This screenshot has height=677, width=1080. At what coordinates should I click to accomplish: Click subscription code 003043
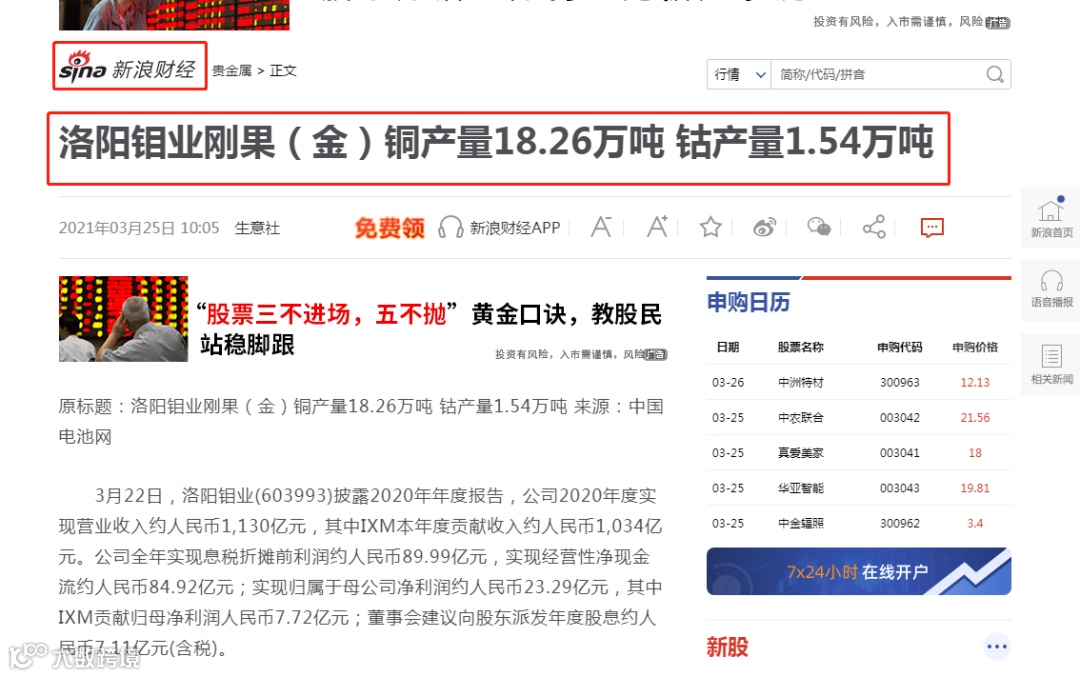coord(900,488)
